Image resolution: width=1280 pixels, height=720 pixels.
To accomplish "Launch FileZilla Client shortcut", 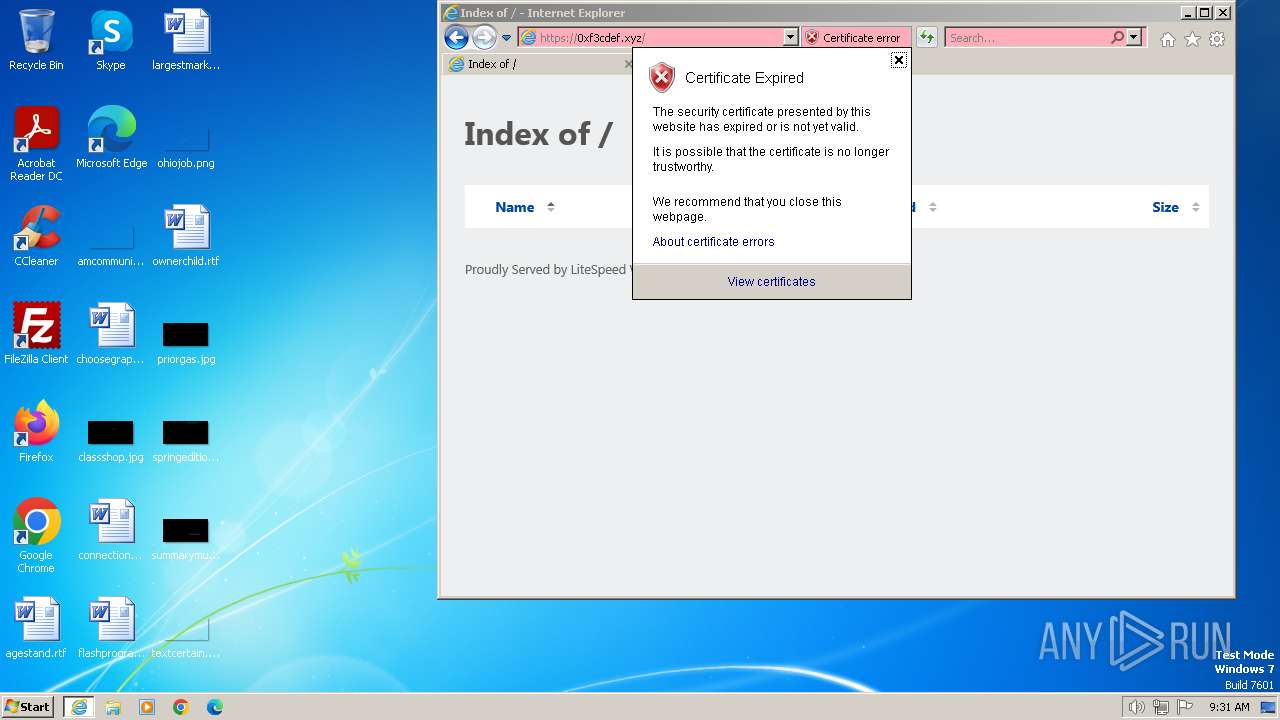I will pyautogui.click(x=36, y=334).
